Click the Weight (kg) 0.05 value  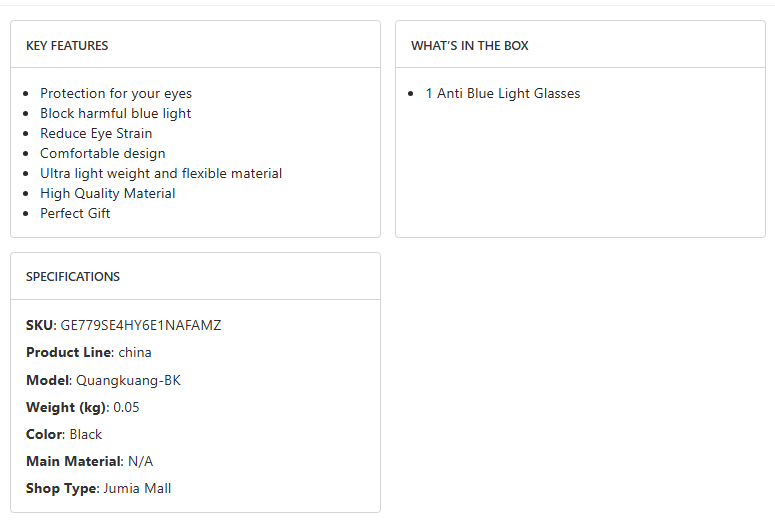(127, 407)
